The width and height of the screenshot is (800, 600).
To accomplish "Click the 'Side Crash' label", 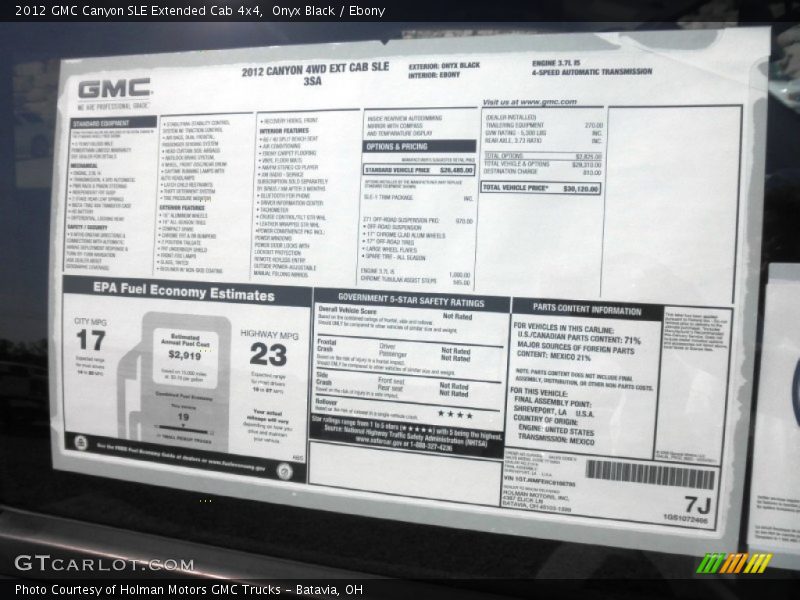I will [323, 378].
